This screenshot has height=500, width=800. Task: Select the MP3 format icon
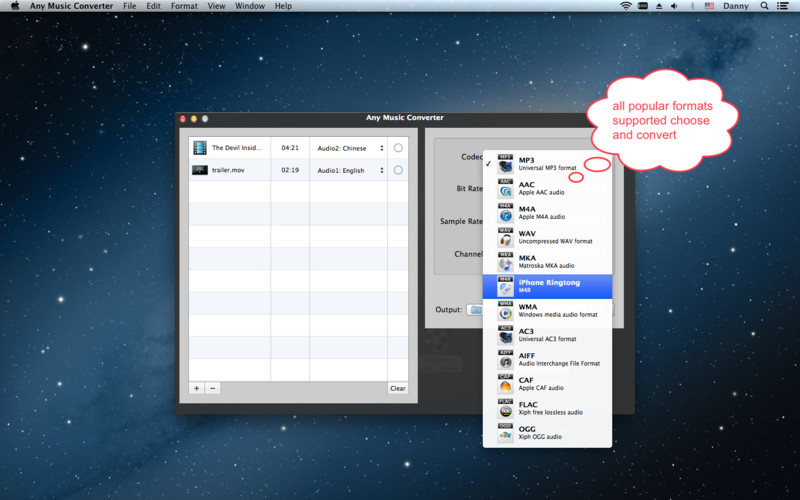[505, 164]
